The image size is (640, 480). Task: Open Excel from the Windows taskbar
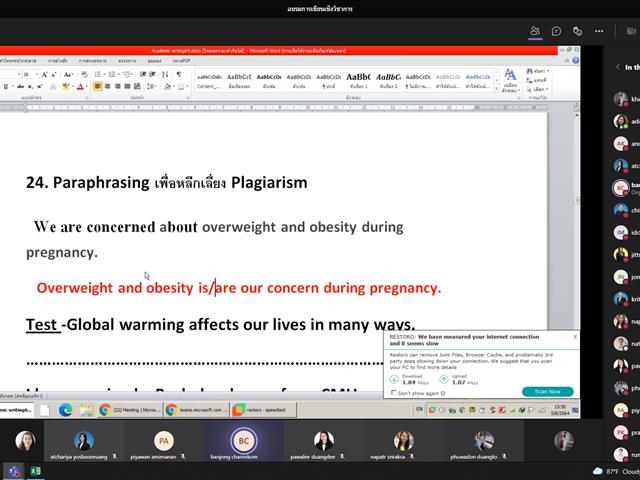tap(36, 471)
